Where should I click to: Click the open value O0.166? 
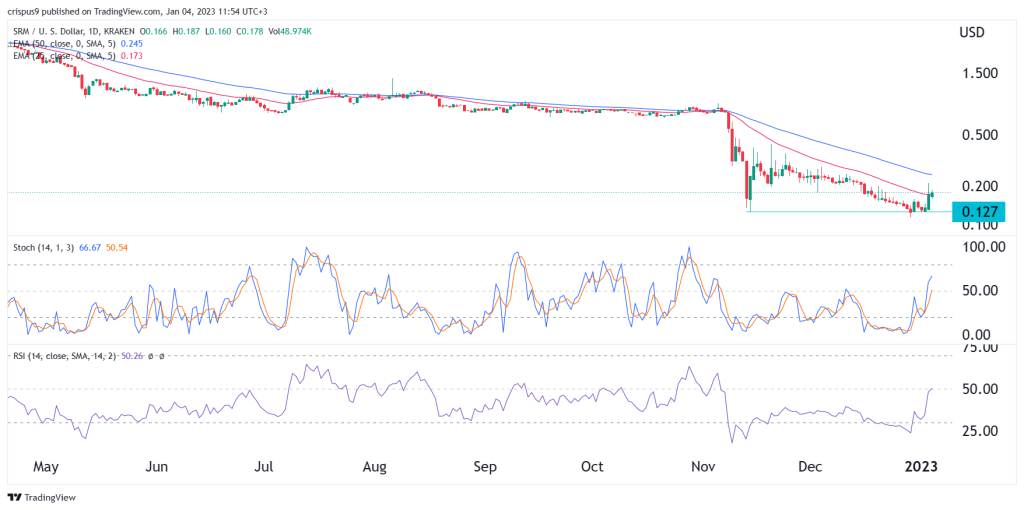click(x=152, y=33)
